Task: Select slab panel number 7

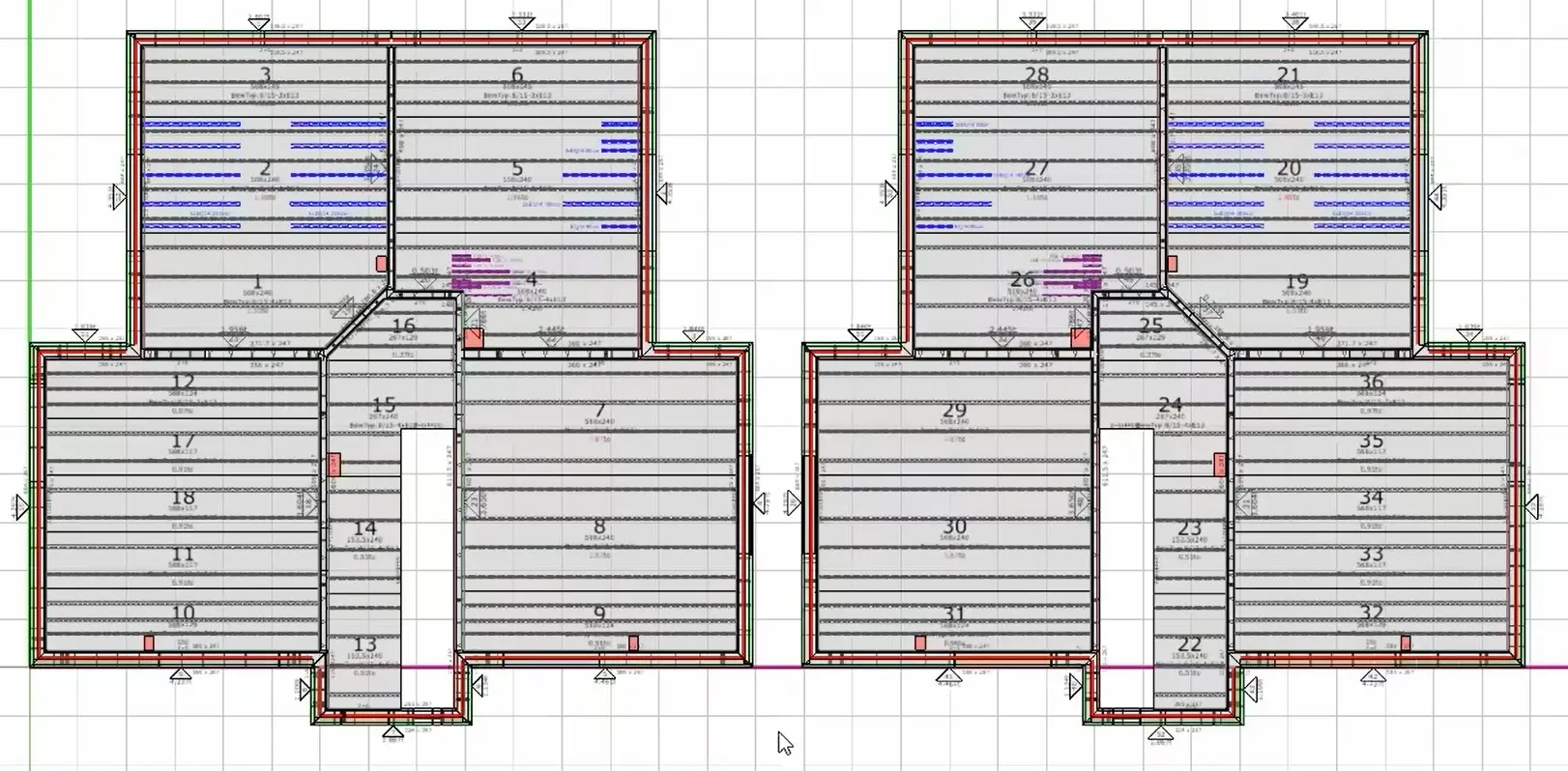Action: [x=599, y=411]
